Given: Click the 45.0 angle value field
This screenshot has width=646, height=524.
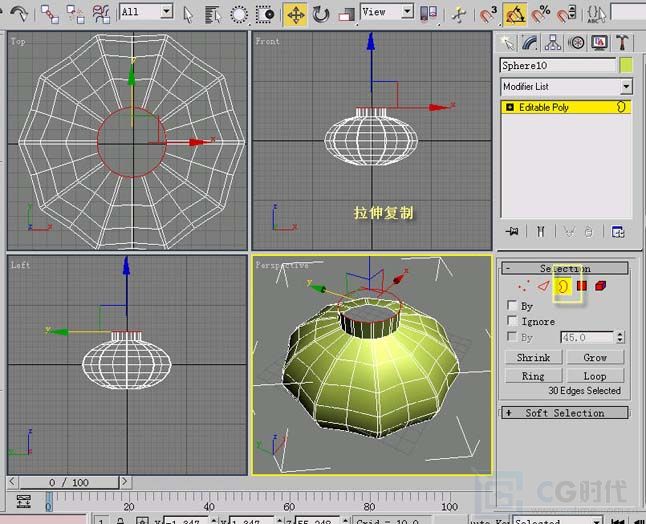Looking at the screenshot, I should click(x=587, y=337).
